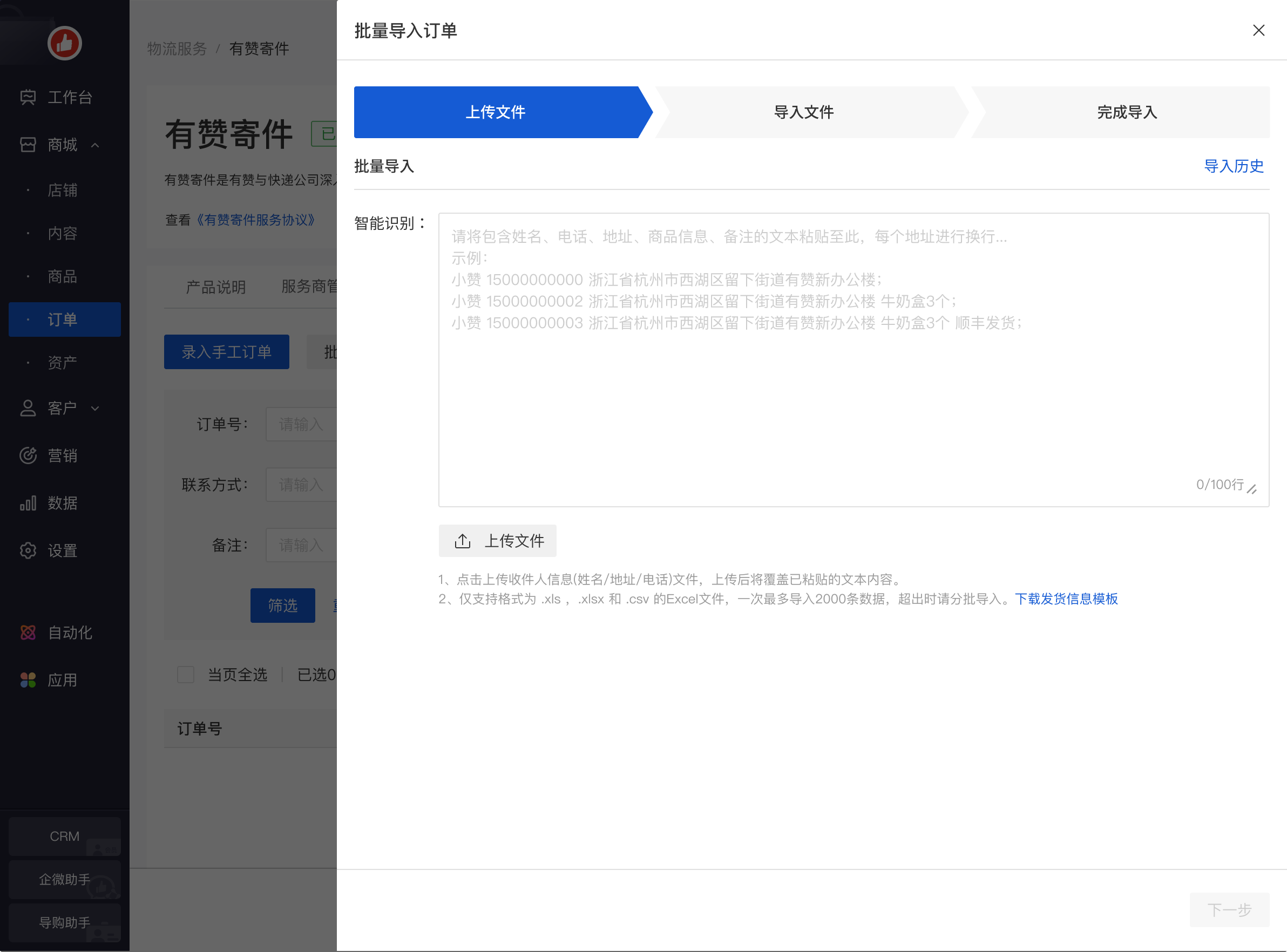Click the 营销 marketing target icon

point(28,455)
